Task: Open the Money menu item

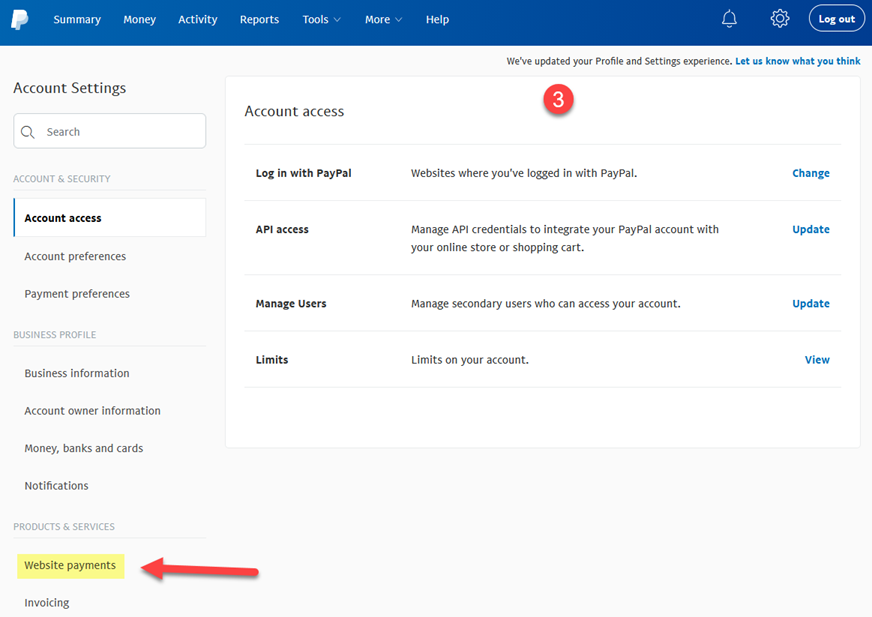Action: pyautogui.click(x=140, y=19)
